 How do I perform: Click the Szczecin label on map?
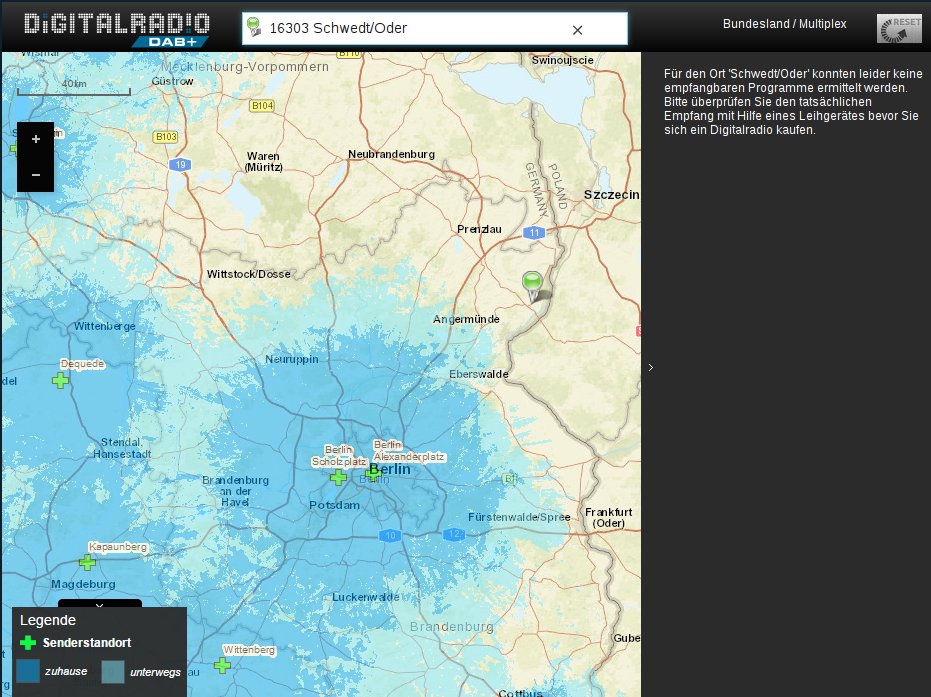point(611,195)
